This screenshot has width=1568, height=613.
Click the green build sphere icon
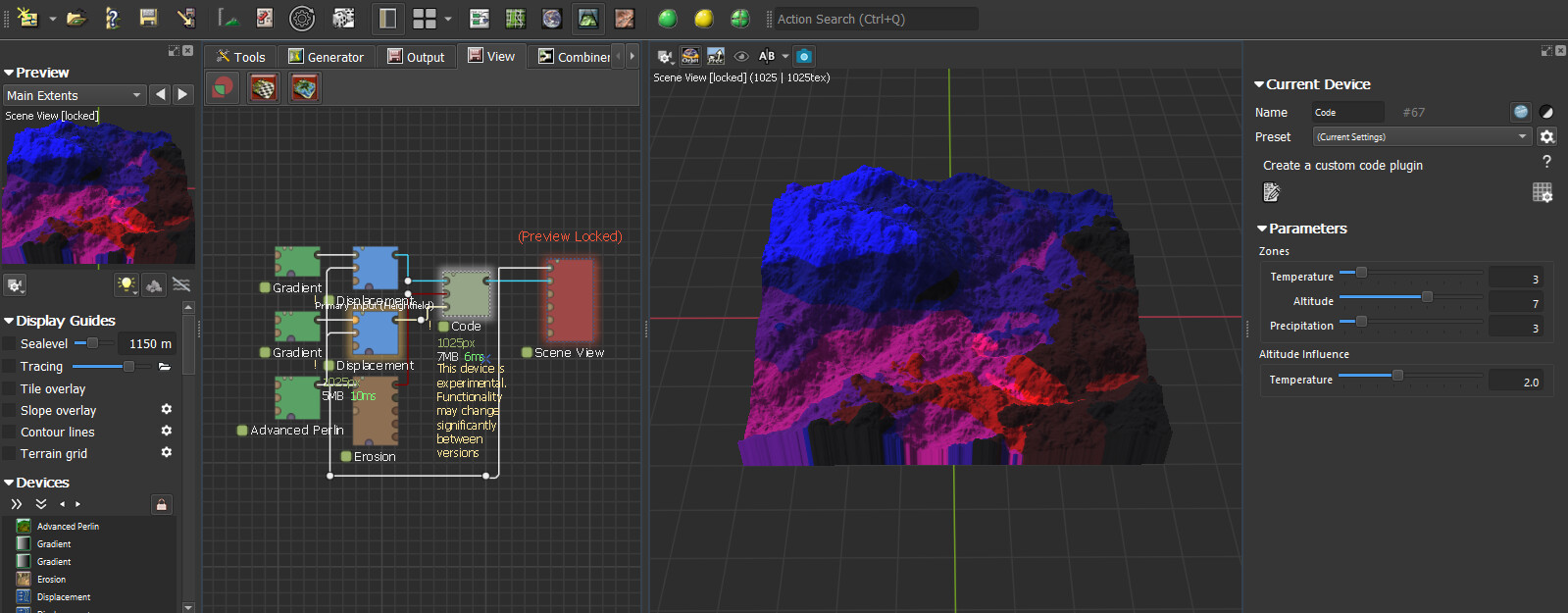click(x=668, y=19)
